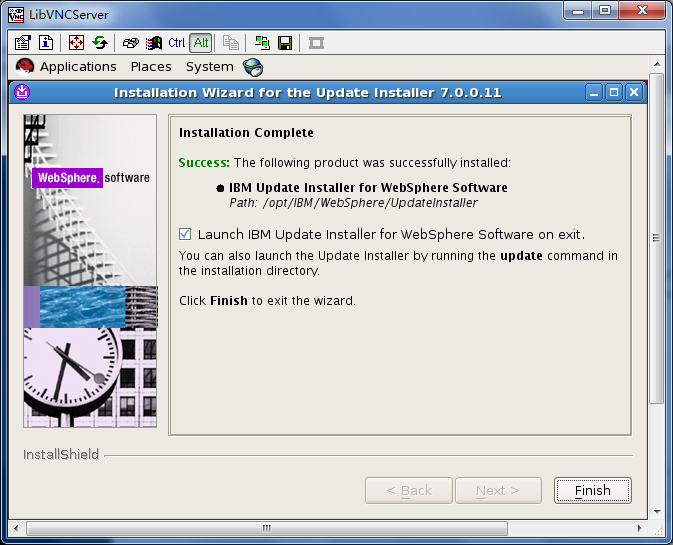Click the vertical scrollbar thumb
This screenshot has width=673, height=545.
(x=656, y=238)
